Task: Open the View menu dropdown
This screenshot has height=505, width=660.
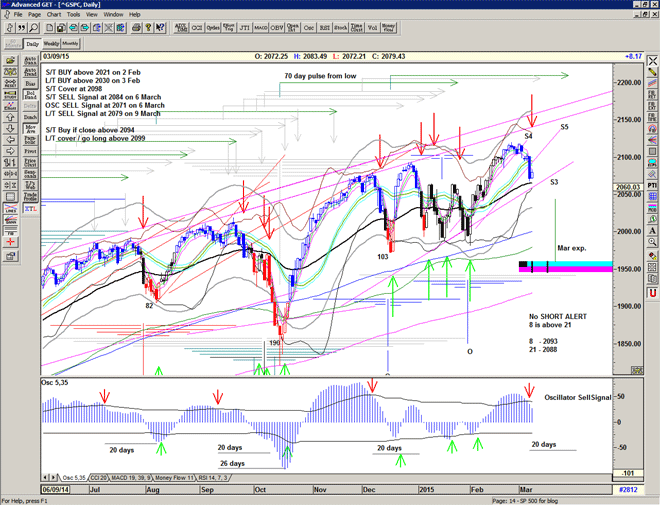Action: (x=93, y=15)
